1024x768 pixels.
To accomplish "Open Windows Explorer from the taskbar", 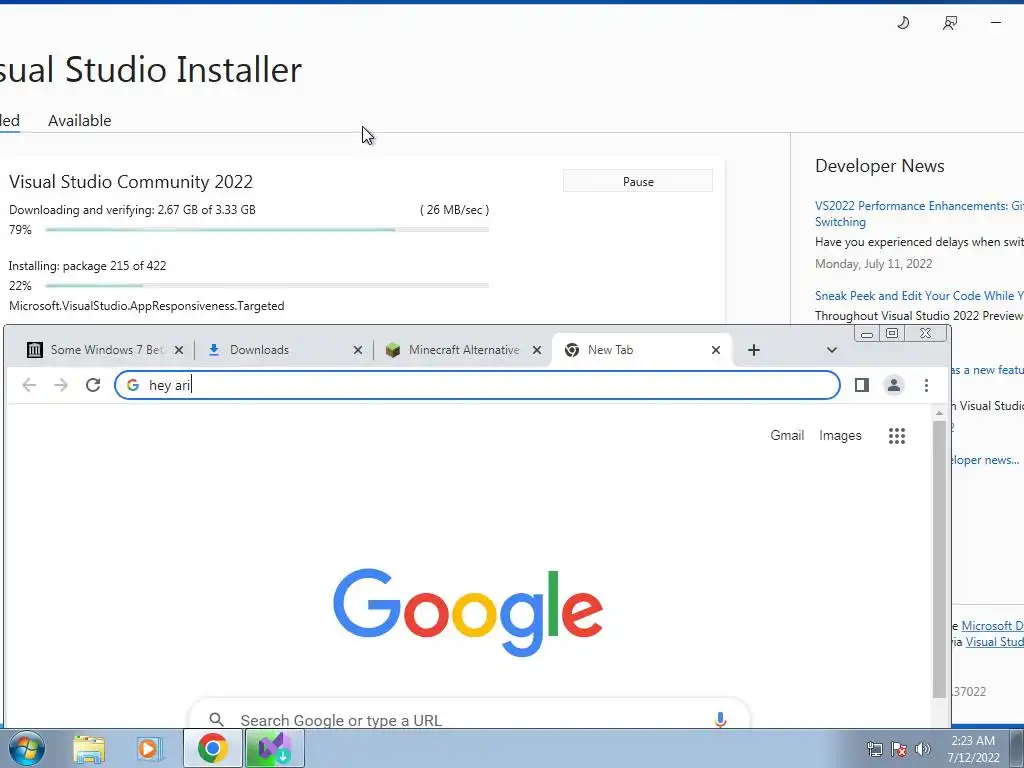I will click(89, 748).
